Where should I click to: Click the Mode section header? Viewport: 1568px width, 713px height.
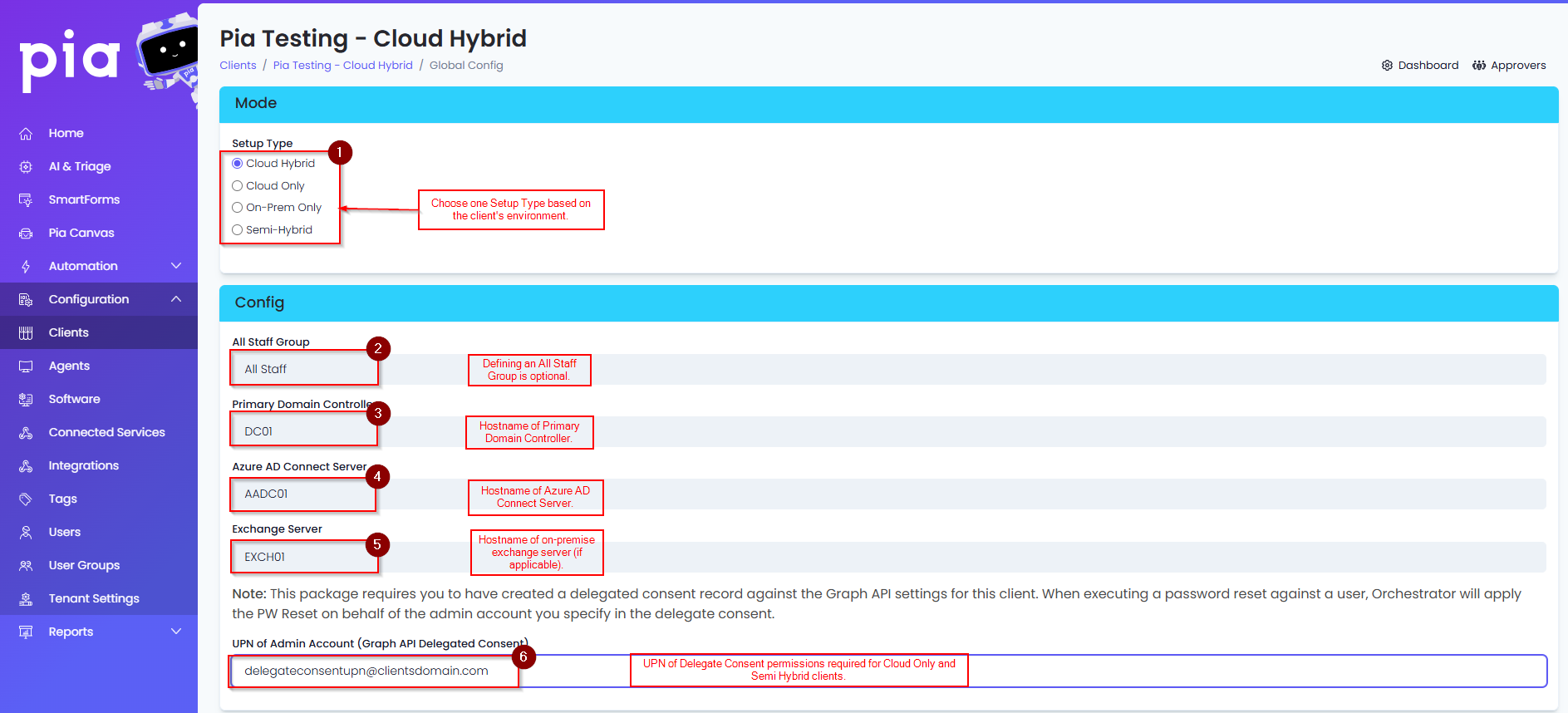pos(889,104)
